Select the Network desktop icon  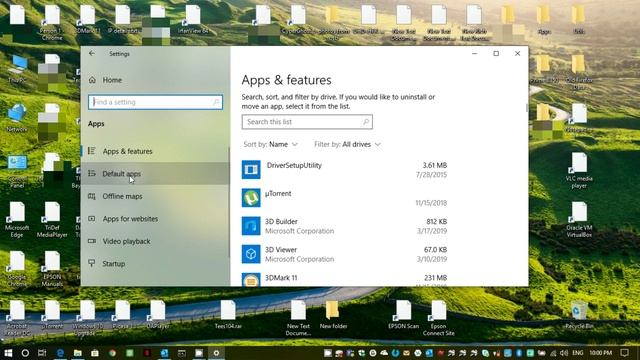tap(17, 118)
